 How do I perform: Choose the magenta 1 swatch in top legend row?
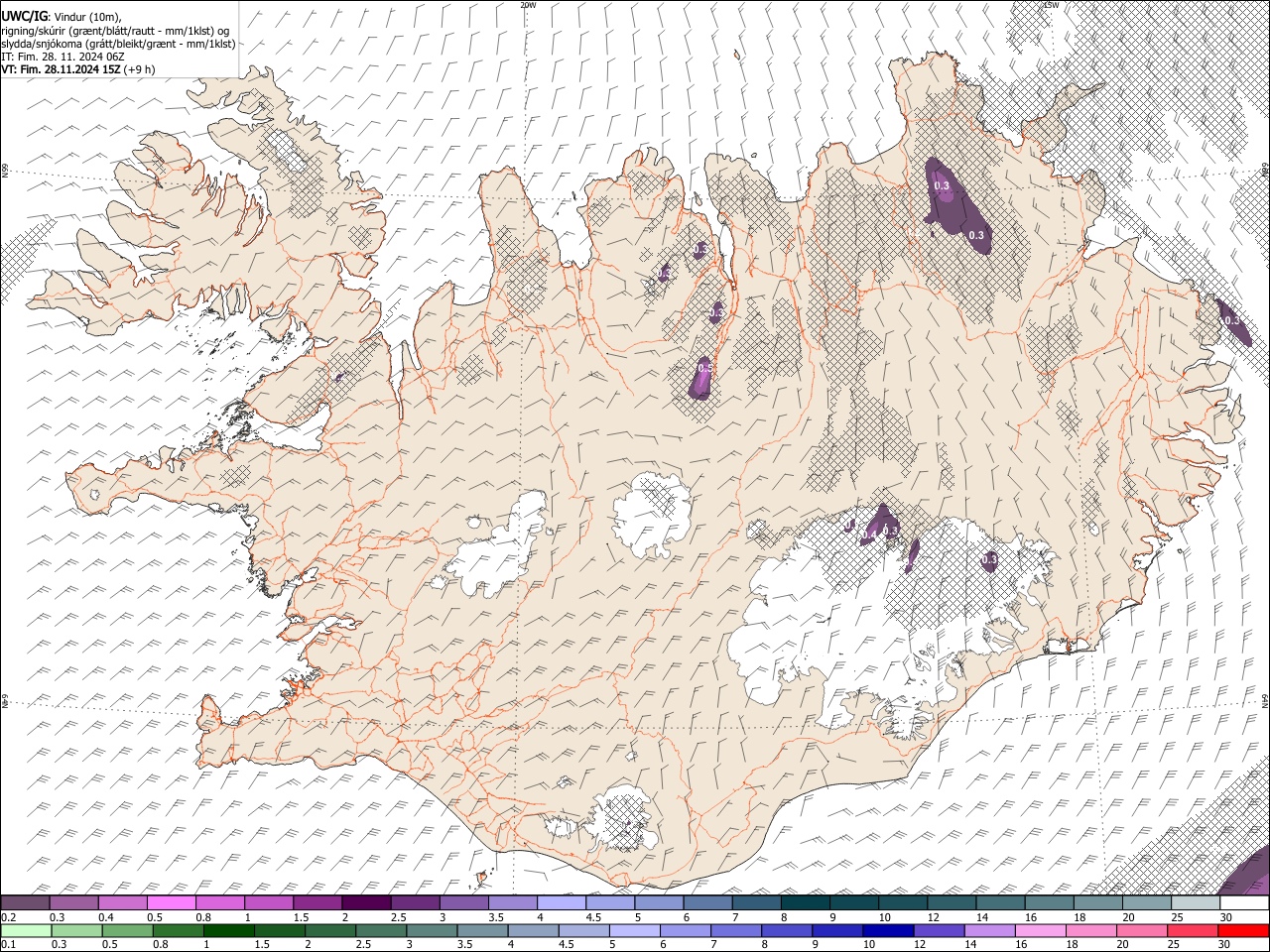269,903
